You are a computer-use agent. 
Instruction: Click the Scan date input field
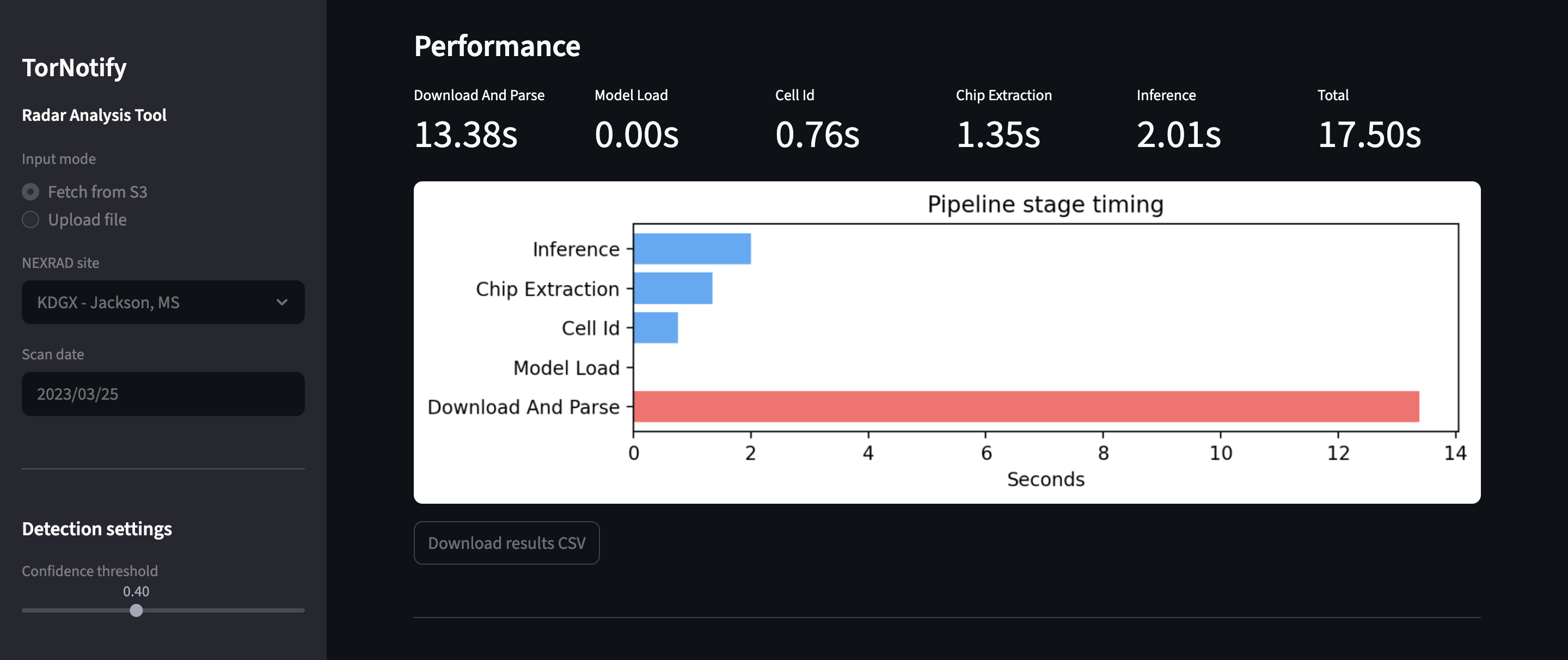click(x=163, y=394)
